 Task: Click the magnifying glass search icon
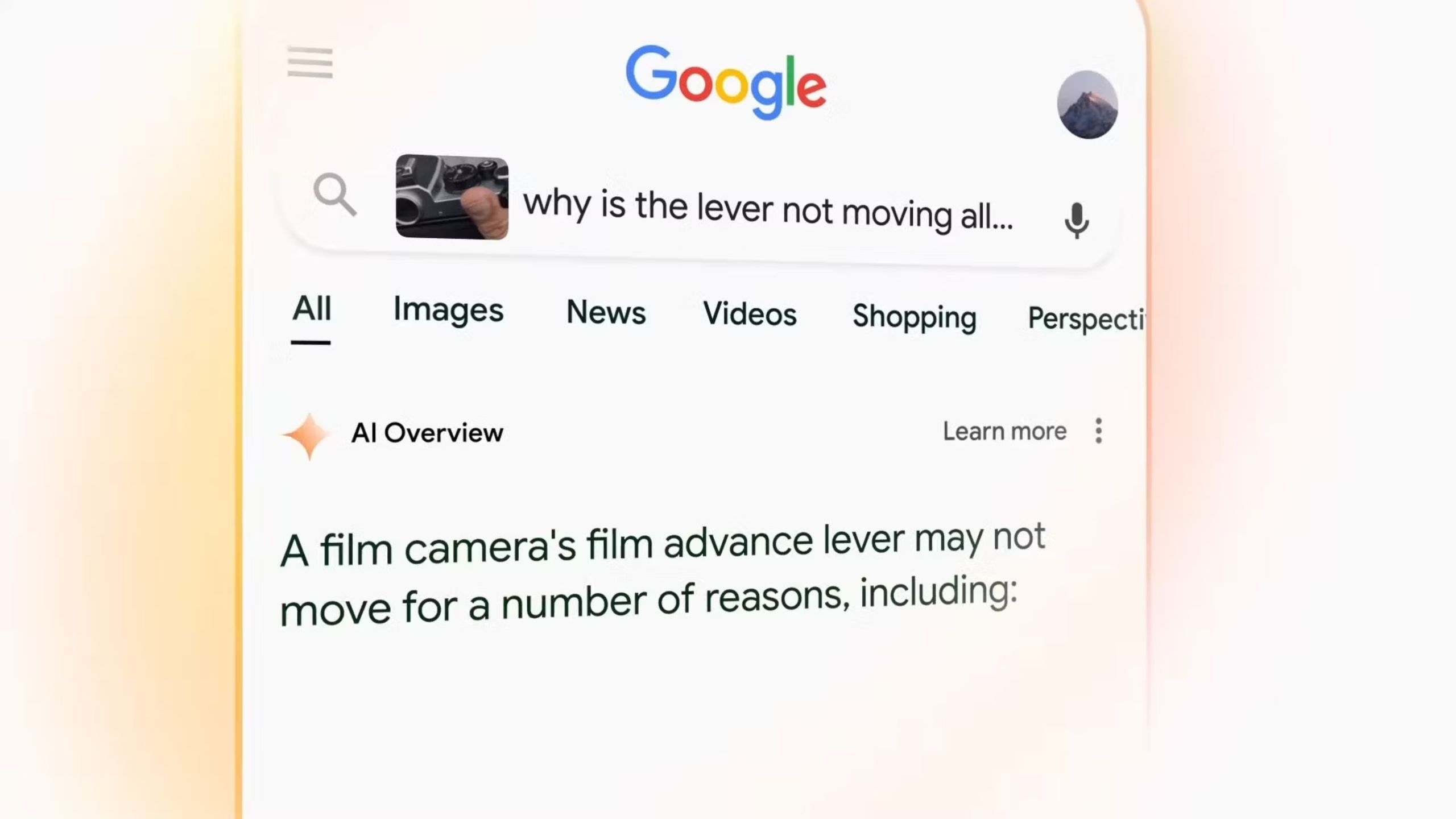point(335,195)
